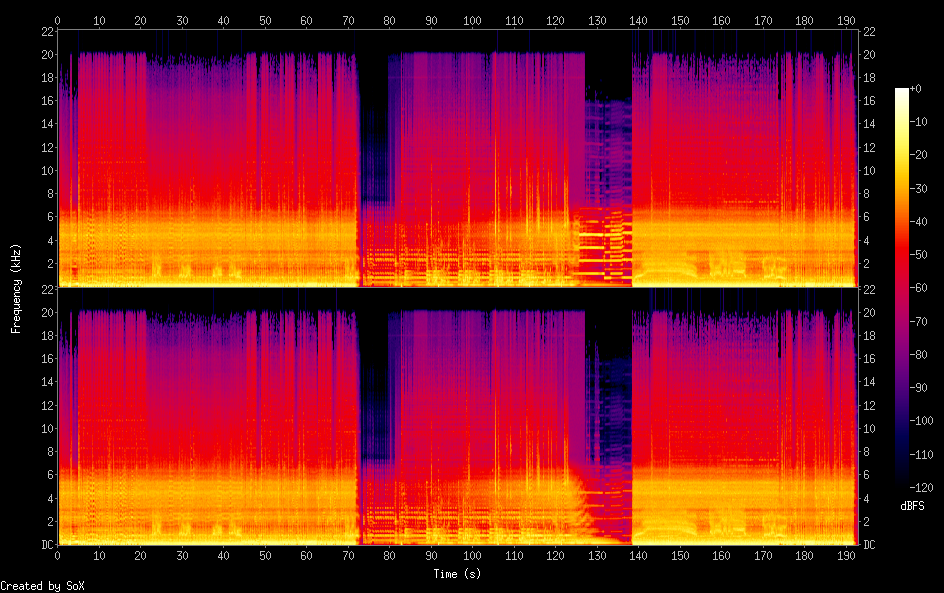Viewport: 944px width, 593px height.
Task: Click the "Frequency (kHz)" axis label
Action: click(x=15, y=288)
